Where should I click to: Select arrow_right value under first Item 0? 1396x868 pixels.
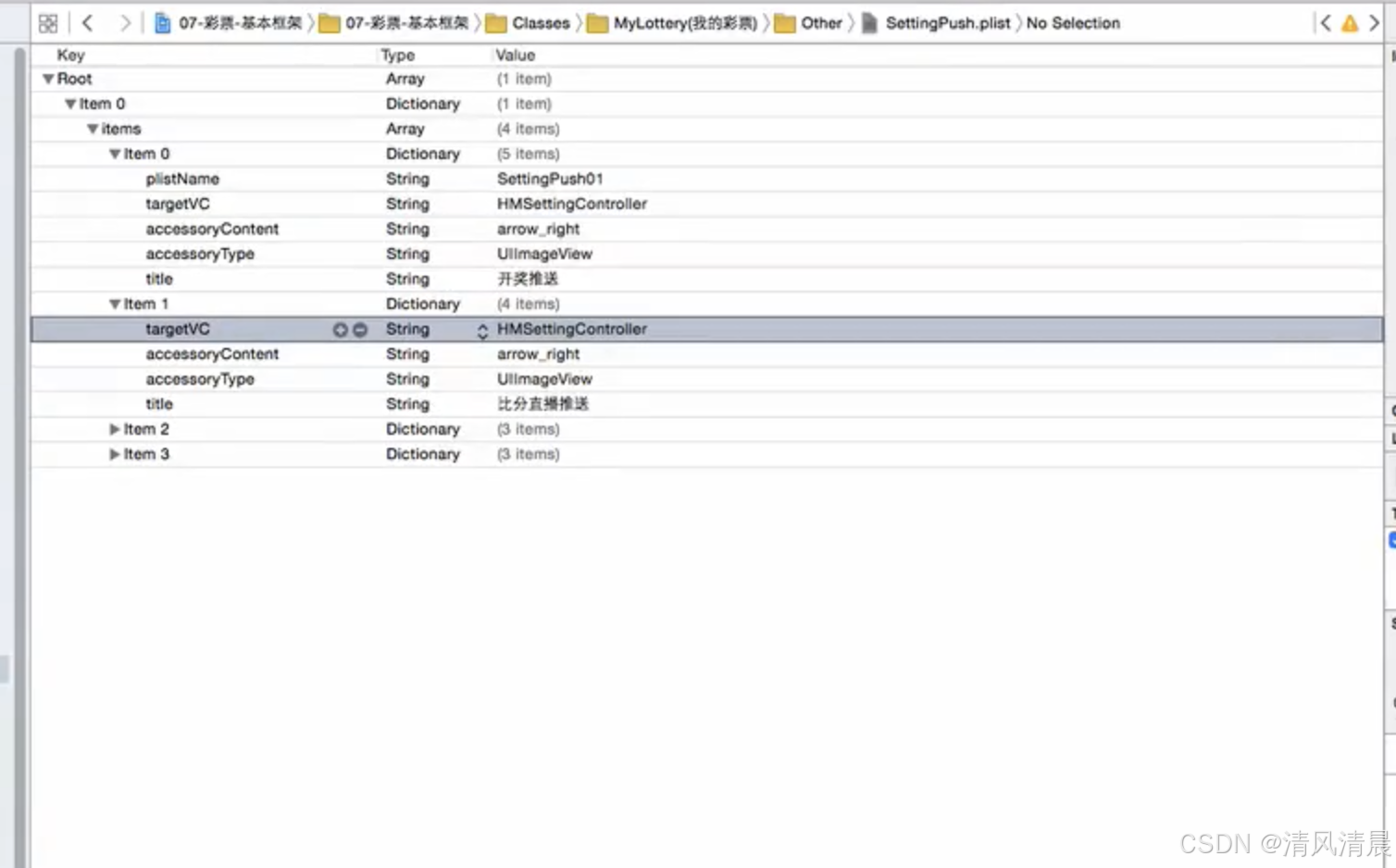point(539,229)
